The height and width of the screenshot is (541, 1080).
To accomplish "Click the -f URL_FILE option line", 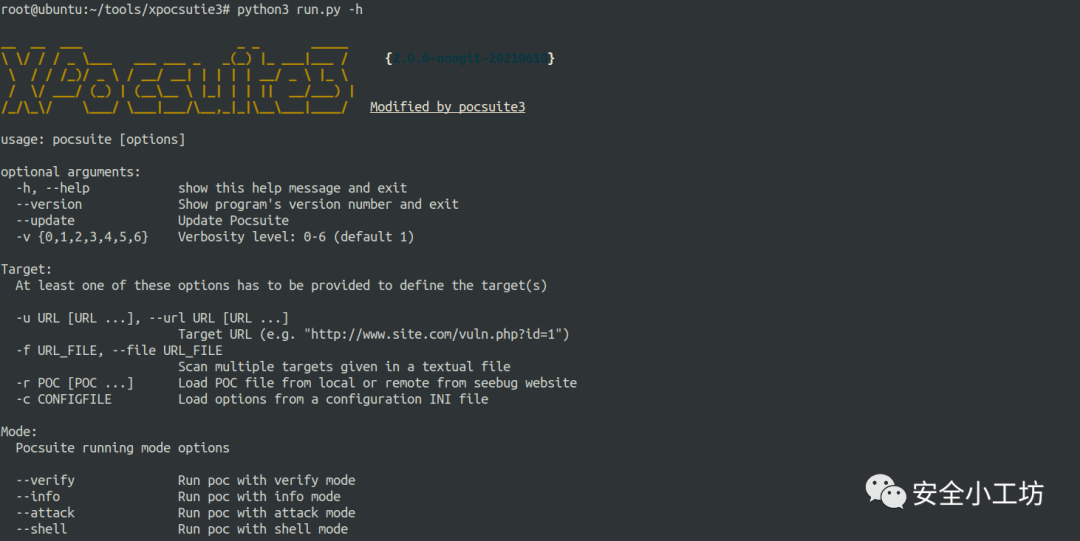I will tap(119, 350).
